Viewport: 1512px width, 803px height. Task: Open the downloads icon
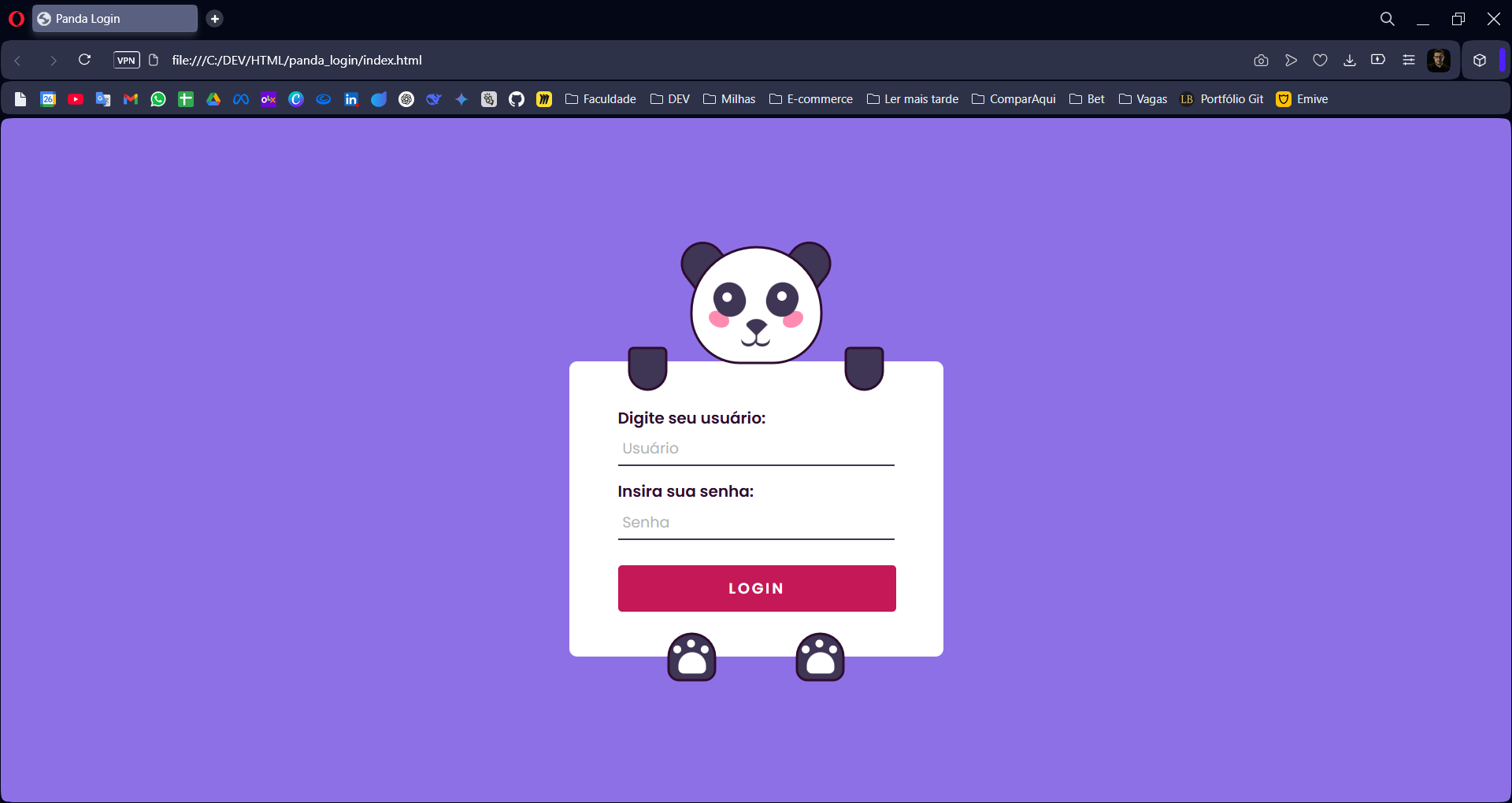click(1350, 61)
